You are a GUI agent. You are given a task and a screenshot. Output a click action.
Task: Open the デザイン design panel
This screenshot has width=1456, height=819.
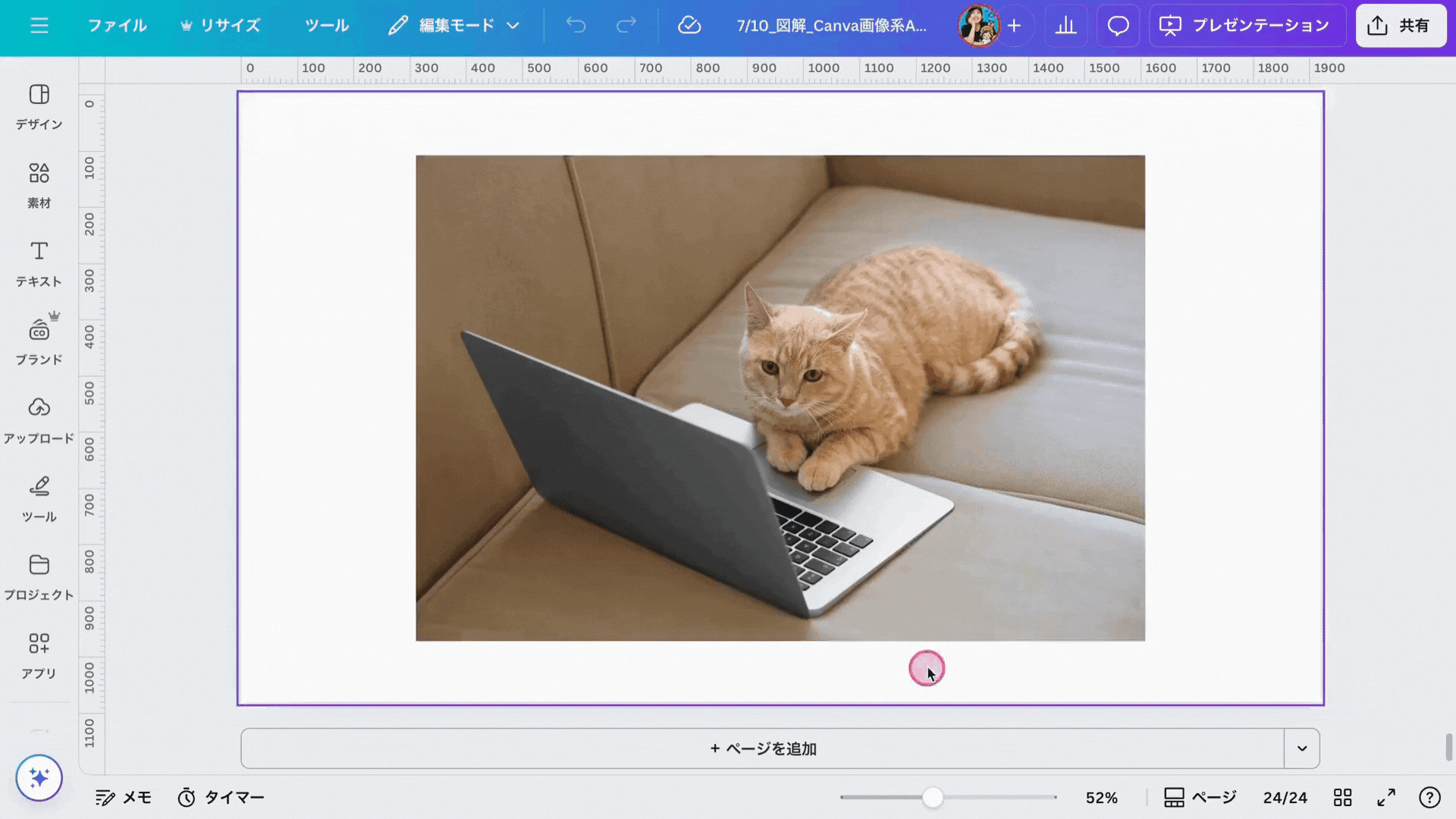click(x=39, y=107)
